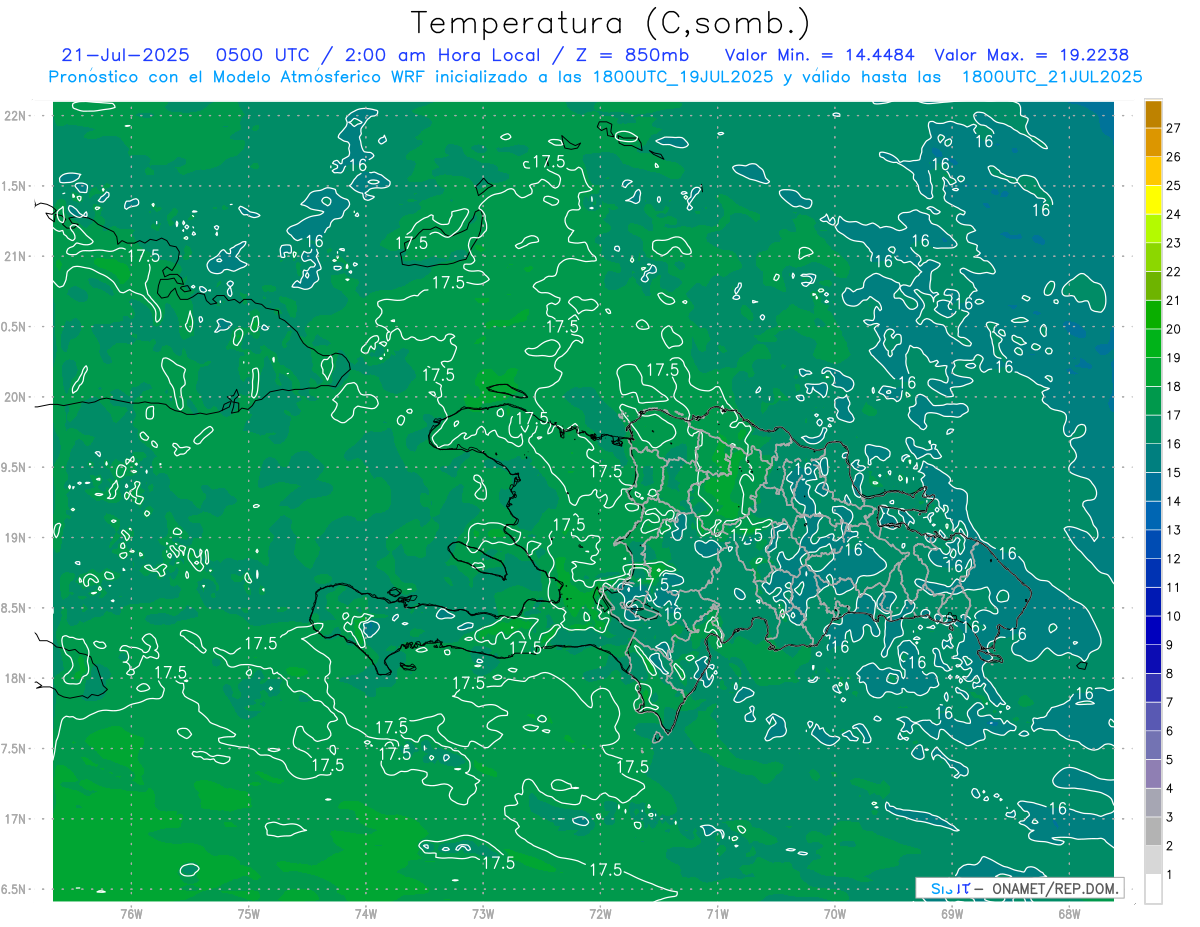Image resolution: width=1200 pixels, height=927 pixels.
Task: Click the "18N" latitude axis label
Action: (x=17, y=678)
